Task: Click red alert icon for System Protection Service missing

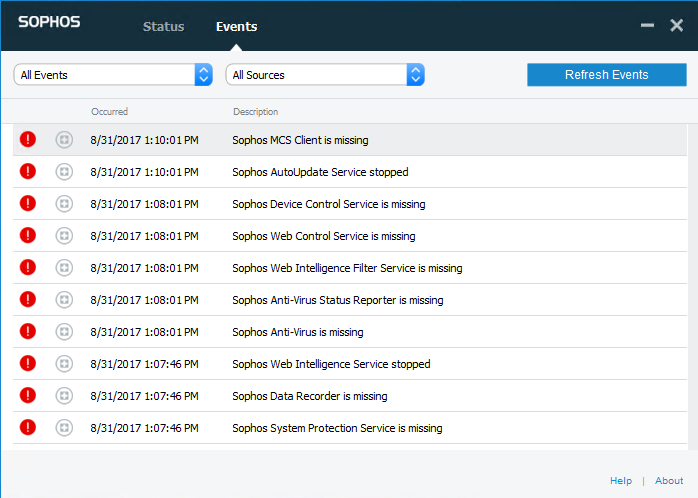Action: 28,427
